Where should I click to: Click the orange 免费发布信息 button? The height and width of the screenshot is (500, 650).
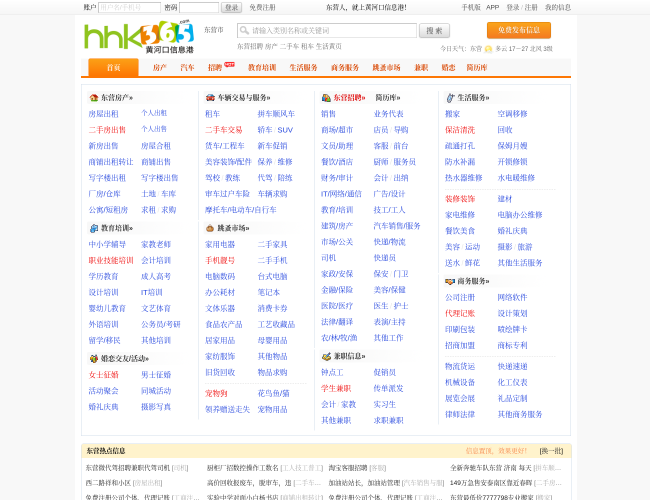(x=519, y=30)
